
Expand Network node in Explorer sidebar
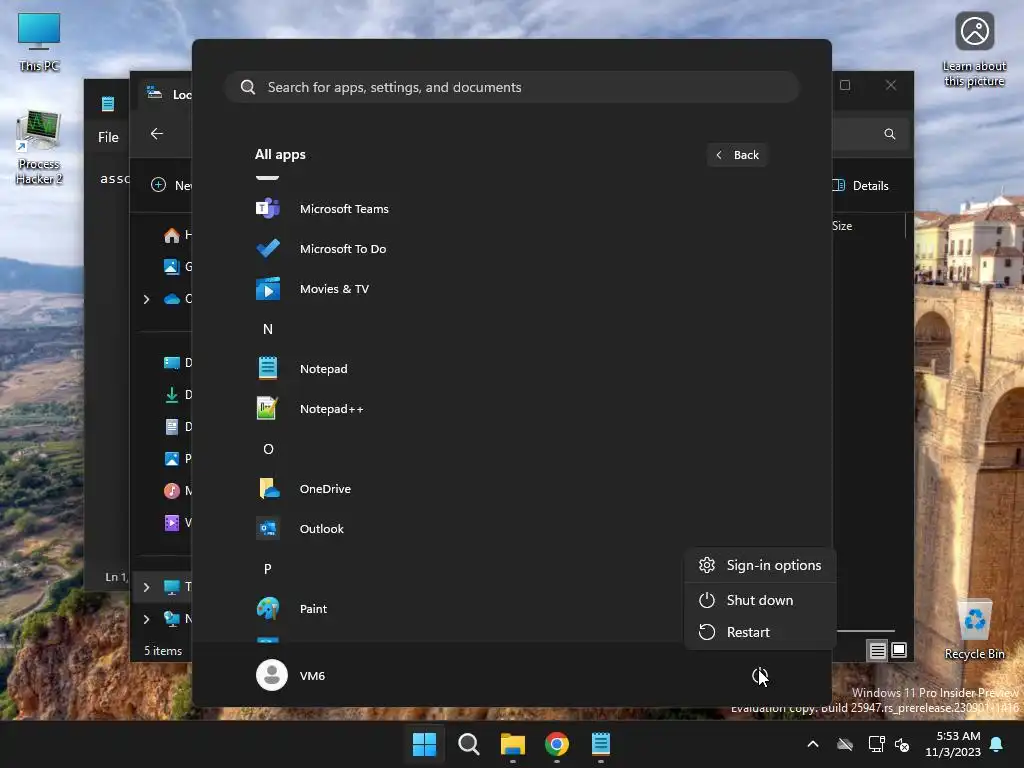point(146,619)
